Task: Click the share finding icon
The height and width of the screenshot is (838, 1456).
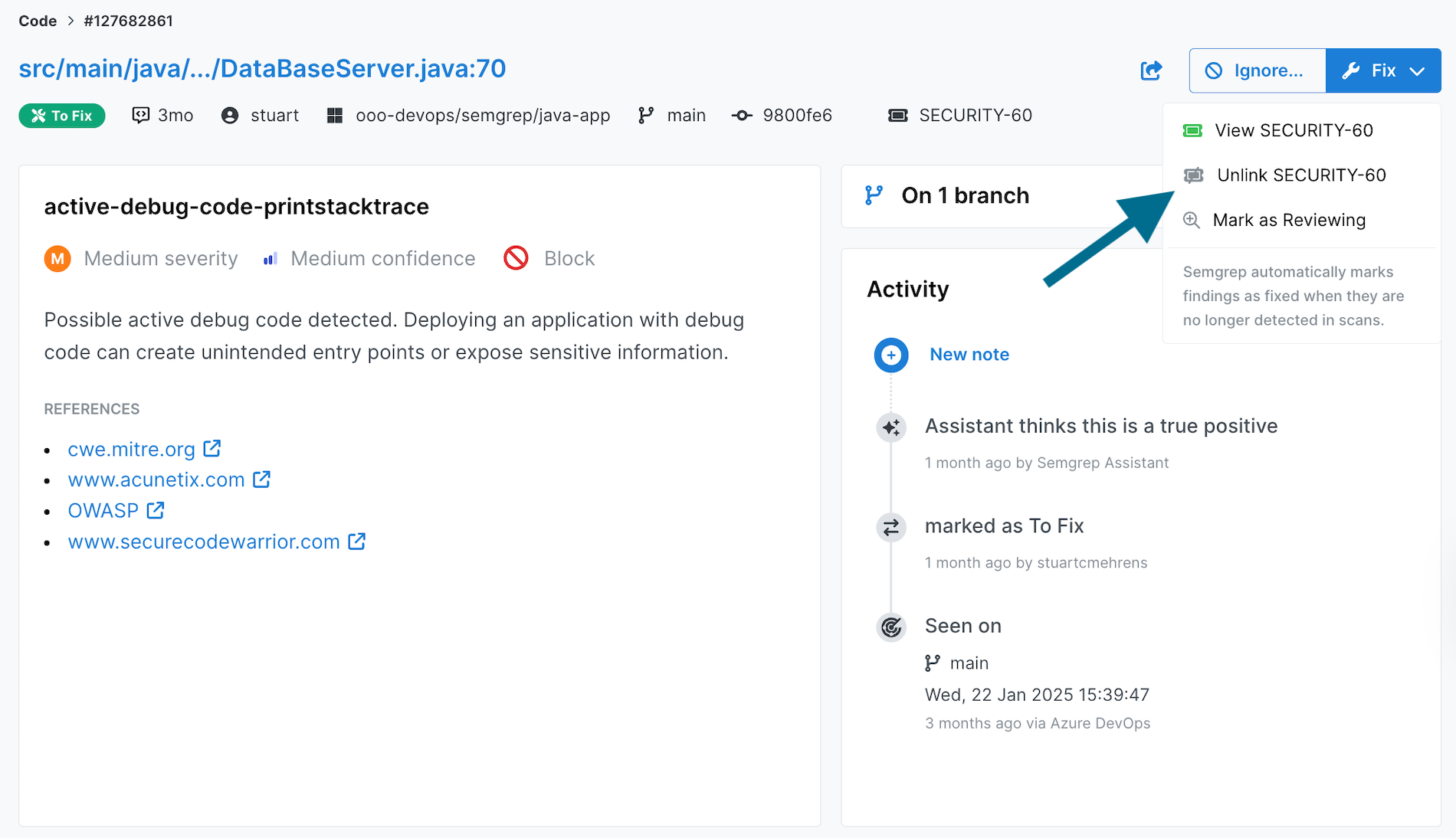Action: coord(1152,70)
